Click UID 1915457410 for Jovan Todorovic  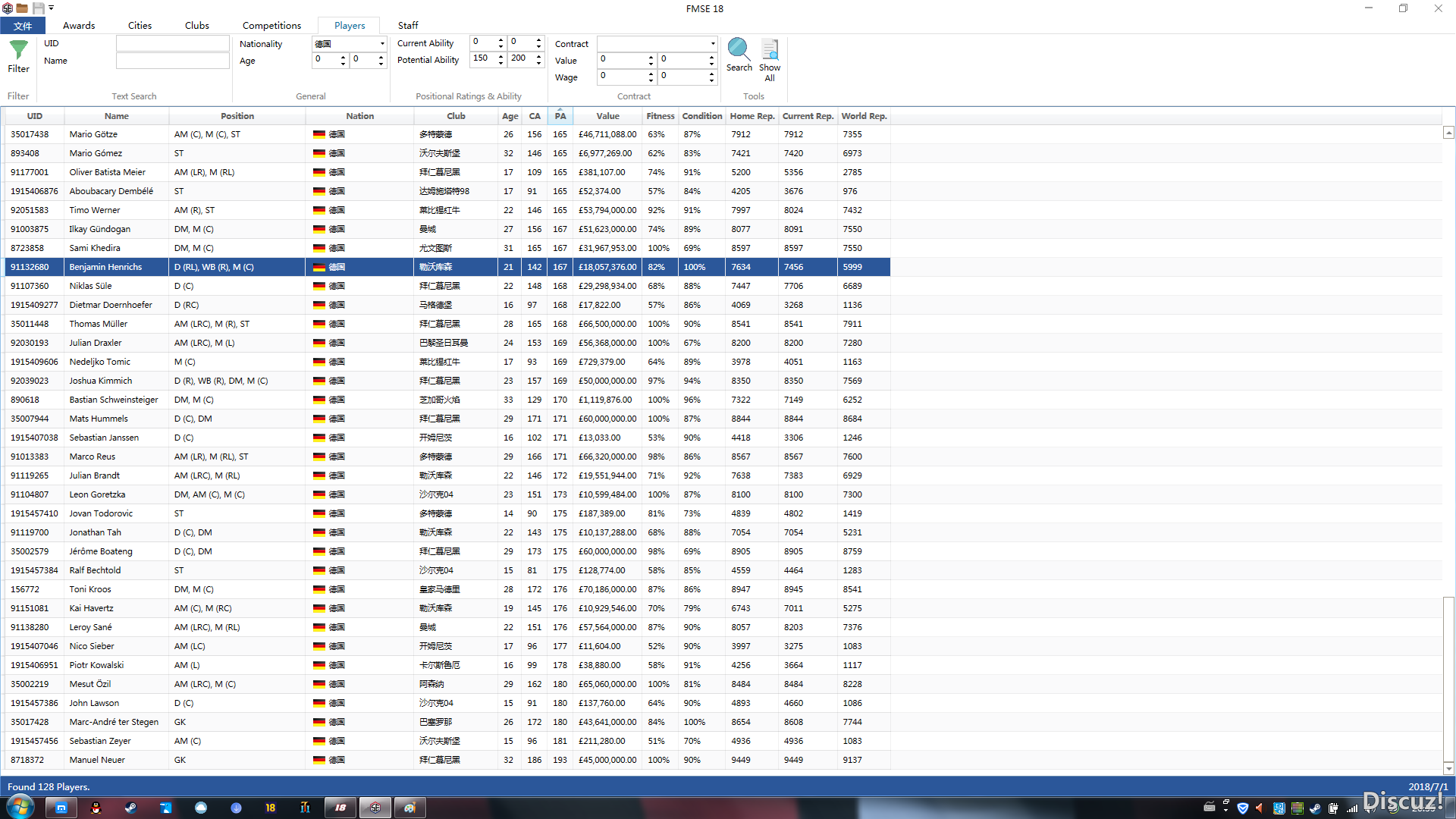[x=34, y=513]
